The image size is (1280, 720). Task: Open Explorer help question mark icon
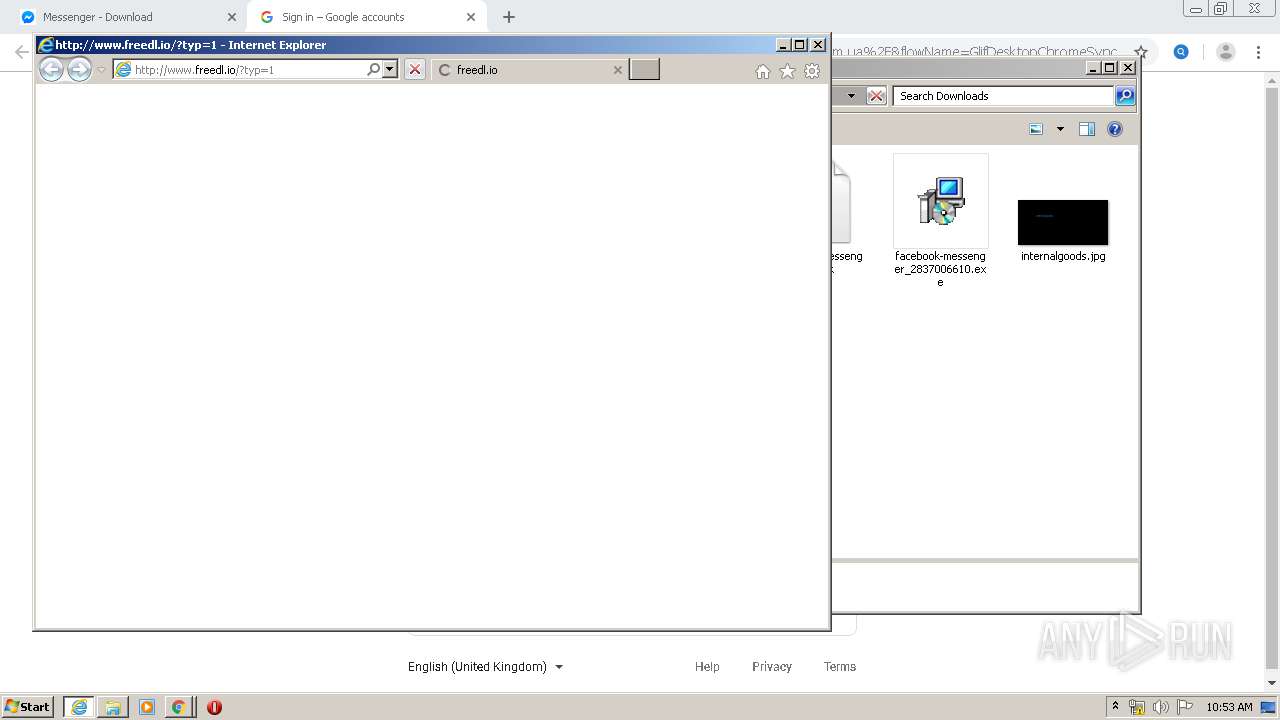tap(1115, 129)
